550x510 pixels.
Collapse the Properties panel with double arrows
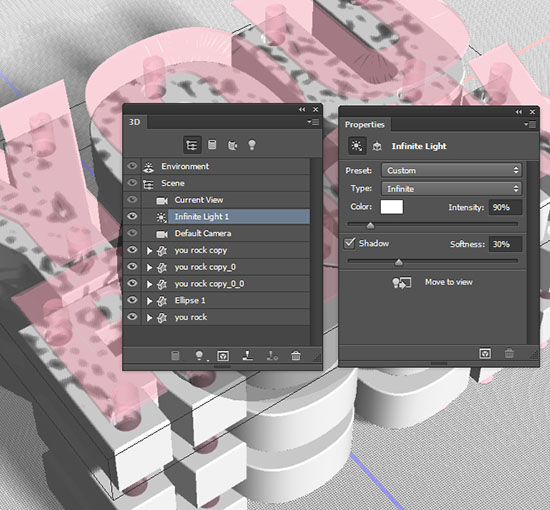coord(518,112)
